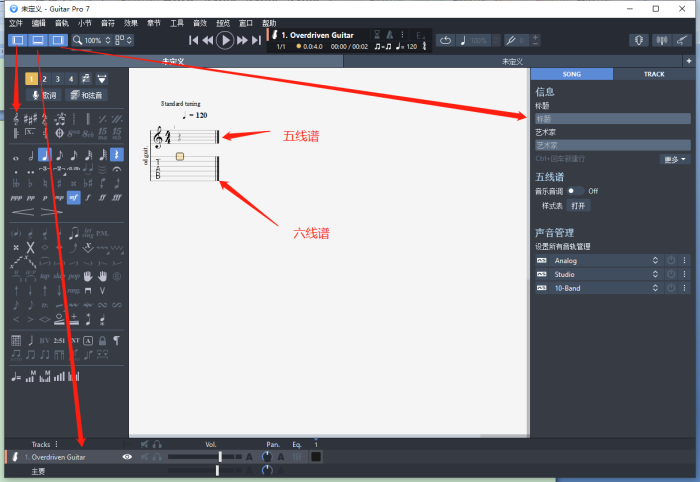The width and height of the screenshot is (700, 482).
Task: Insert a rest with rest icon
Action: coord(117,155)
